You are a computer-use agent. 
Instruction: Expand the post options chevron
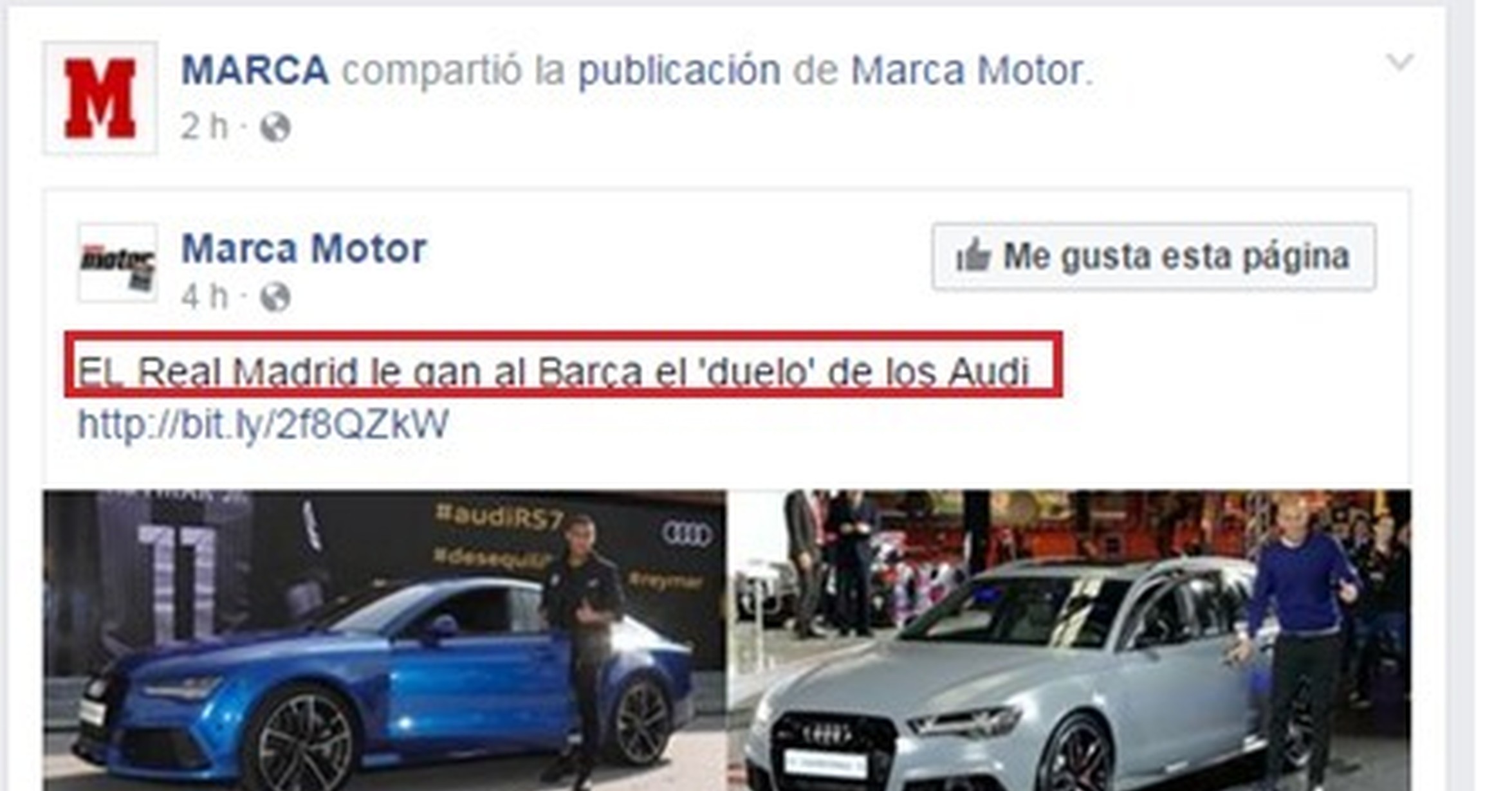point(1399,62)
